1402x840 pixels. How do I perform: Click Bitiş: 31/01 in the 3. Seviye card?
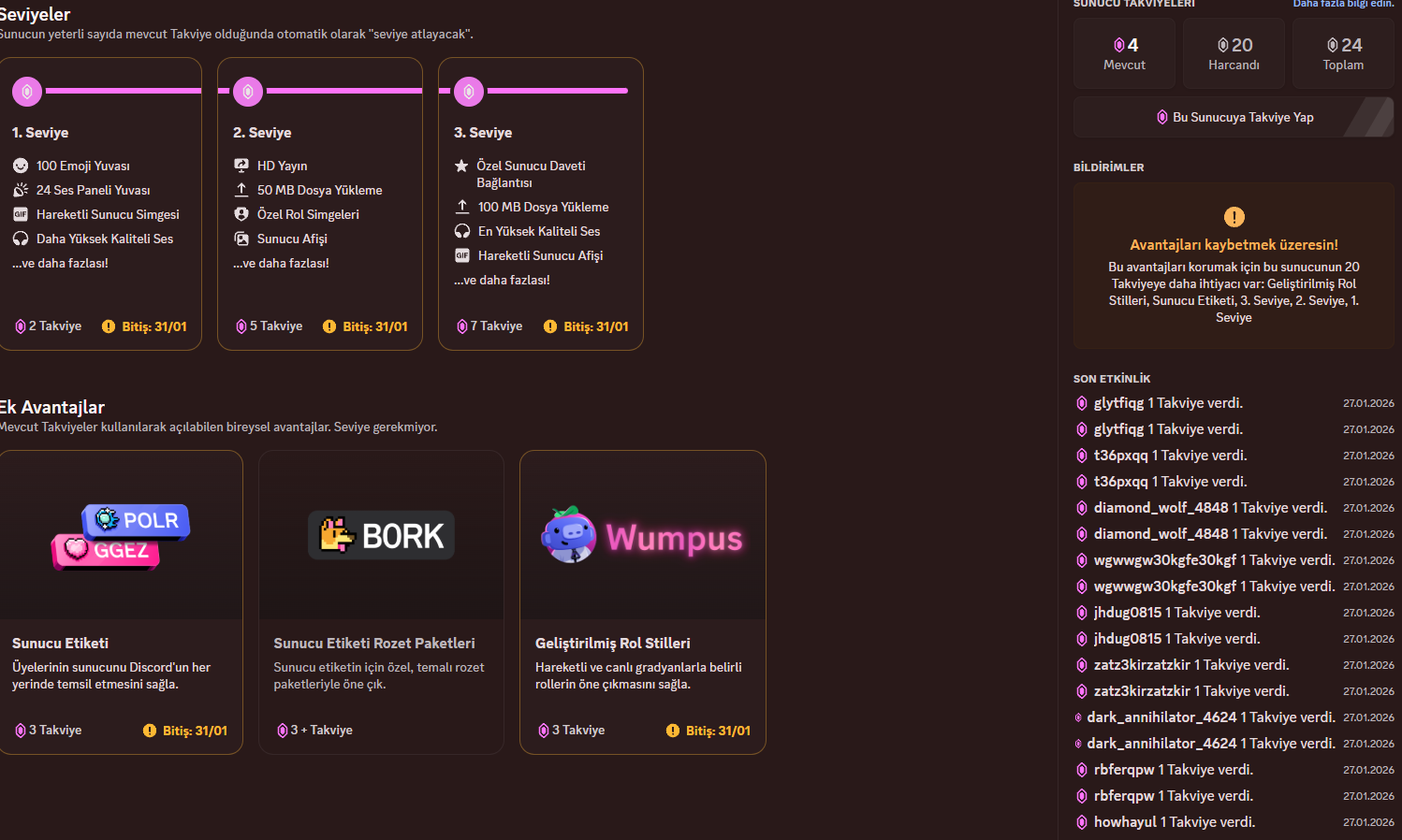point(596,326)
